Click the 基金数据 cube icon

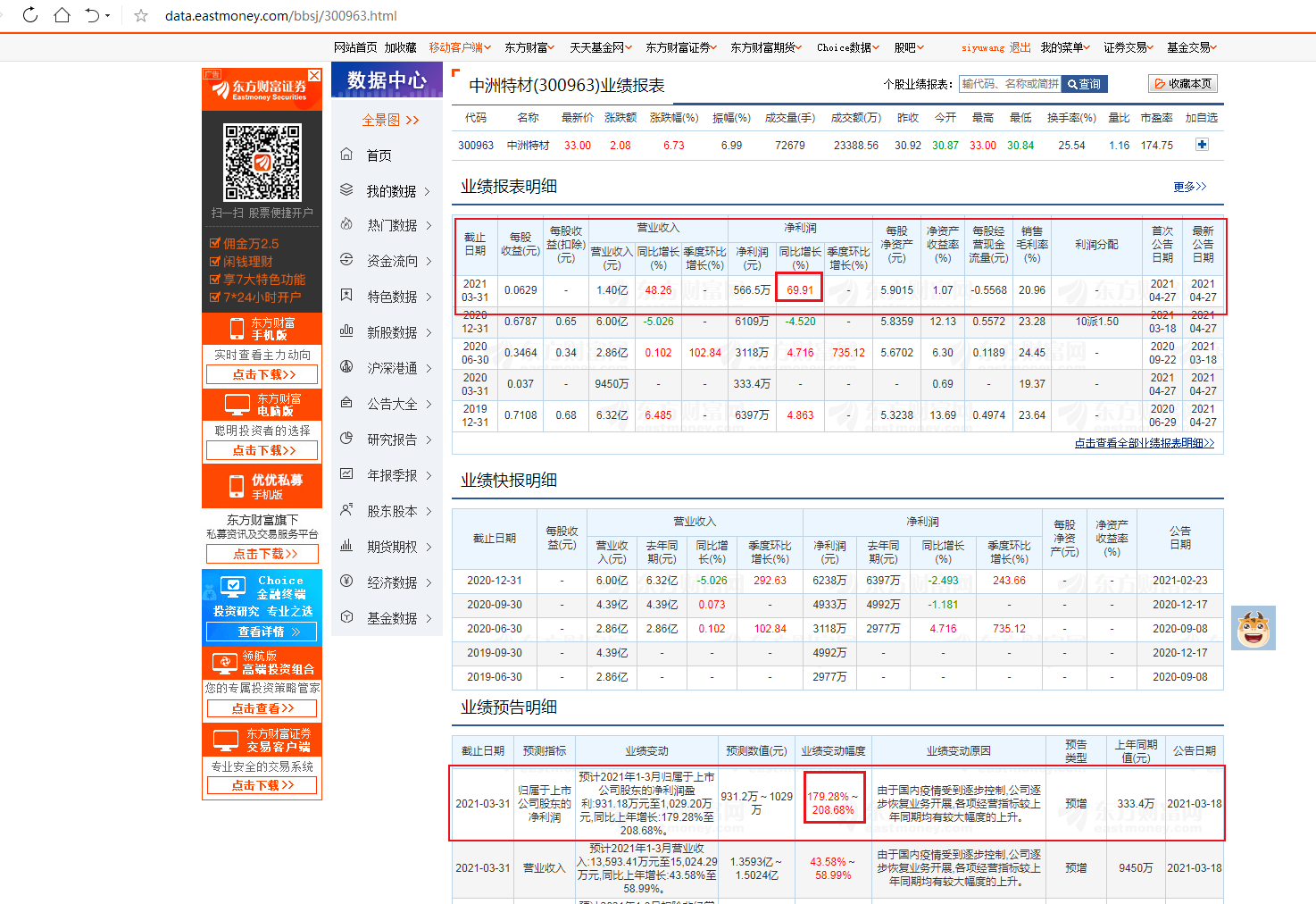(x=346, y=617)
